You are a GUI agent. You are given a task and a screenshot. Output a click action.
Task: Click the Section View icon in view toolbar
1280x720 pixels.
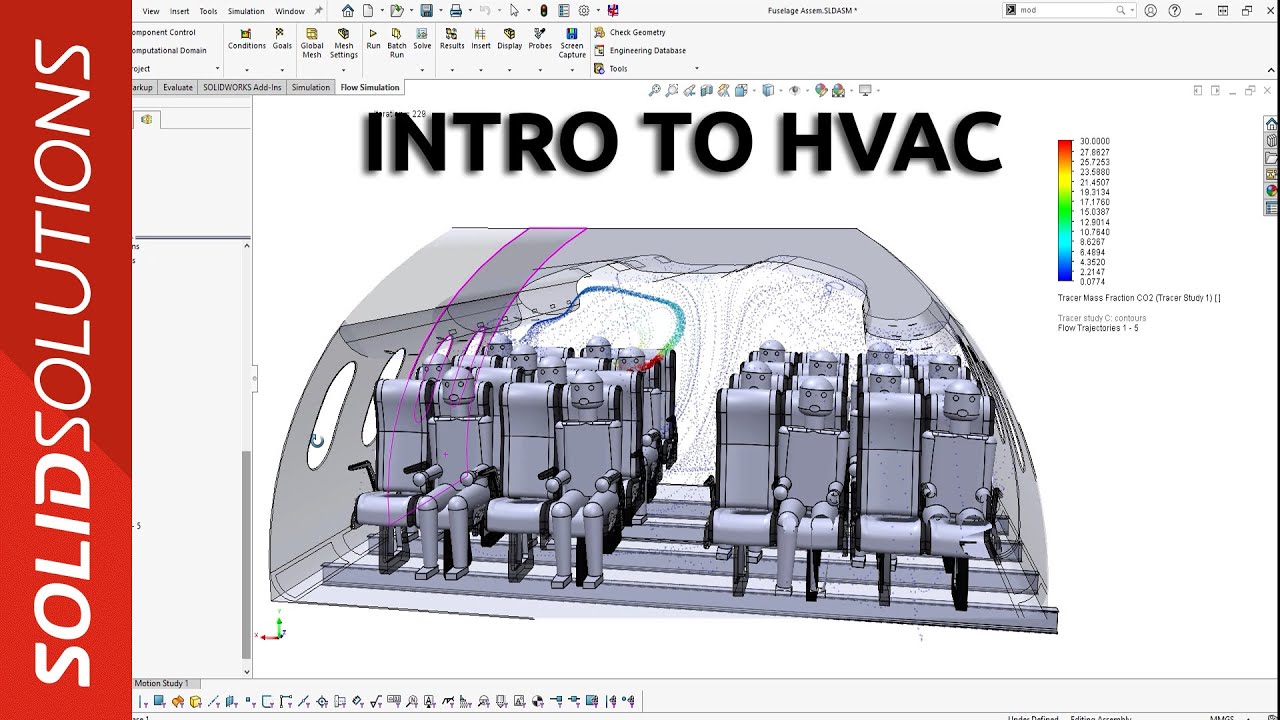707,90
